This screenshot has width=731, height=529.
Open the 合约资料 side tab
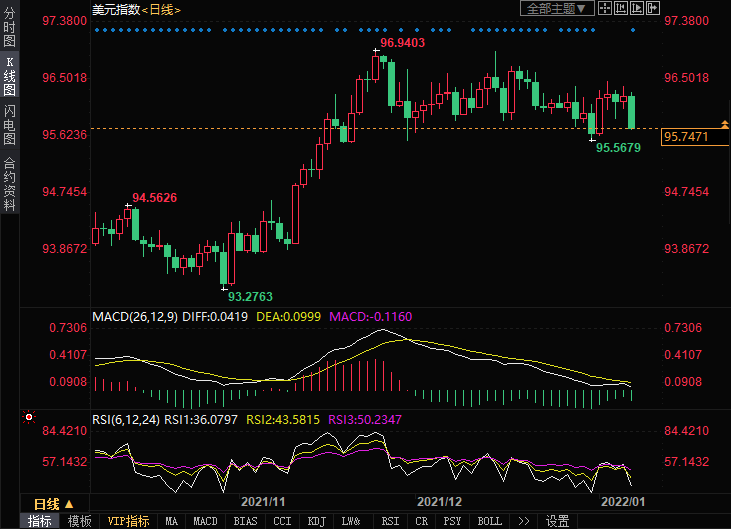[x=9, y=183]
